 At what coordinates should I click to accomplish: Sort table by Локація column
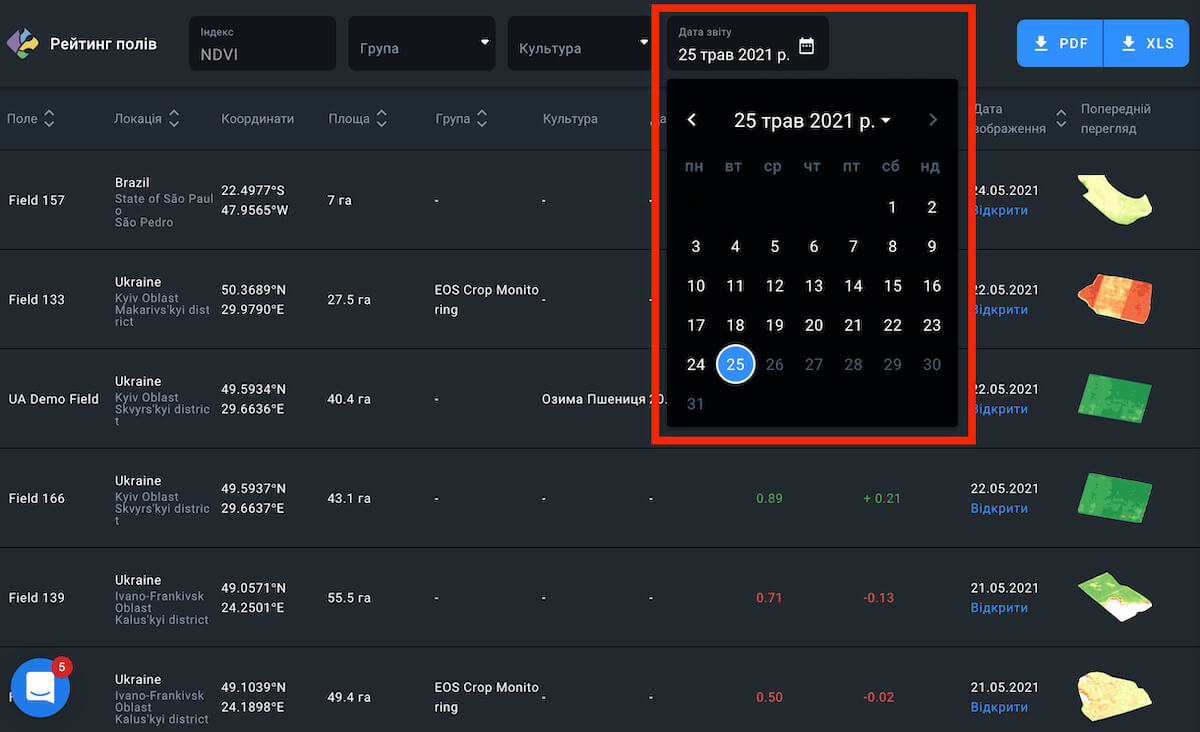point(174,119)
